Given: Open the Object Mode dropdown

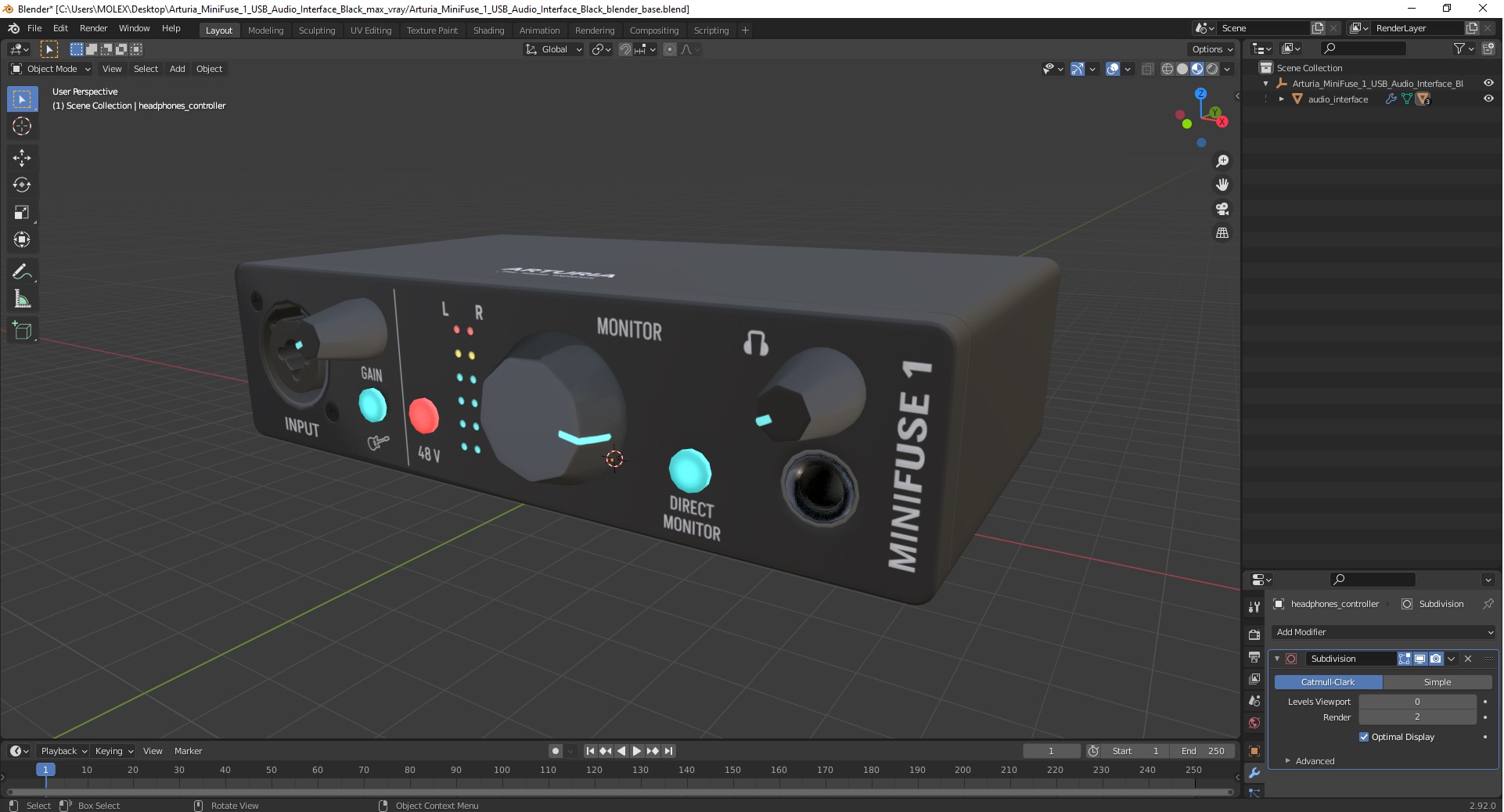Looking at the screenshot, I should tap(51, 69).
